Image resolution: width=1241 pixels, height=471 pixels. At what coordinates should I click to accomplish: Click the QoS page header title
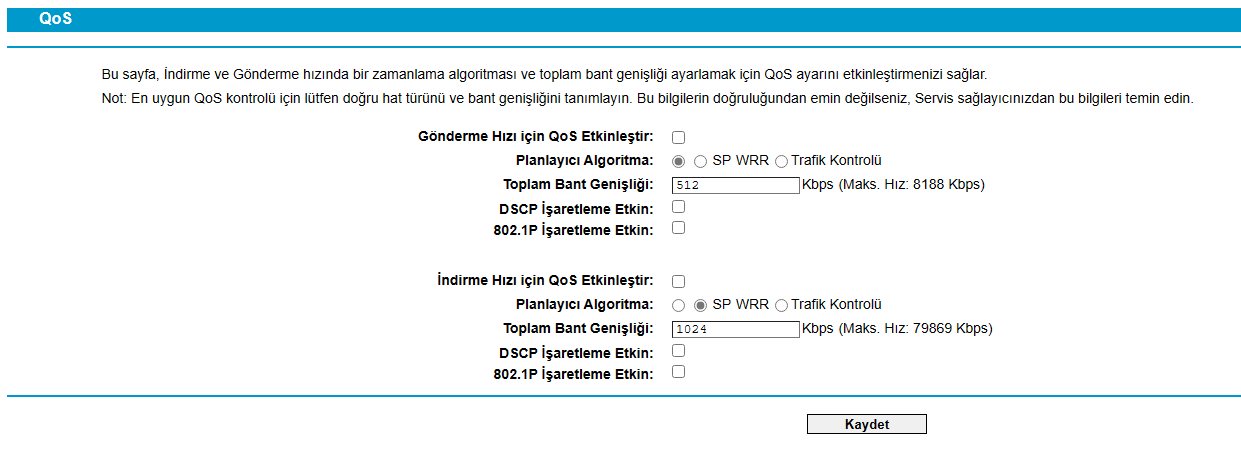point(56,19)
